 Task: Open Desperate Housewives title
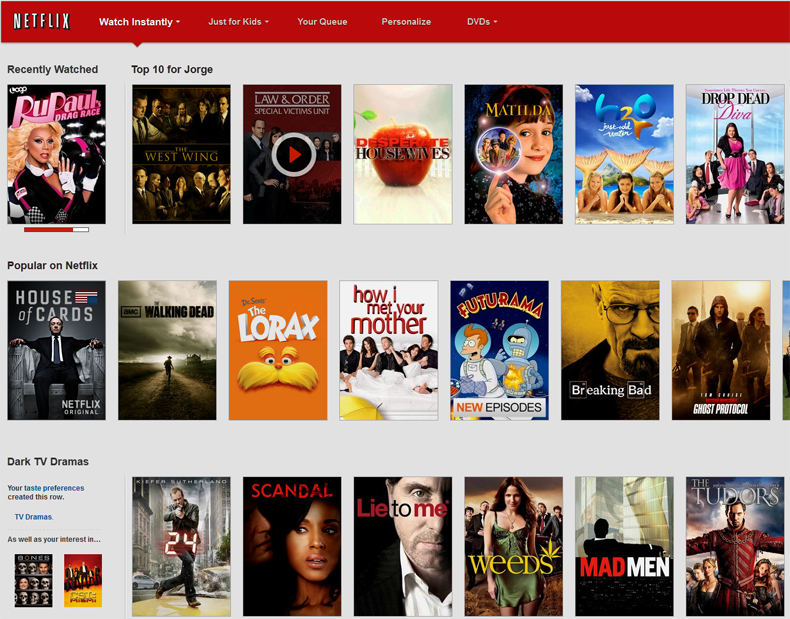(x=403, y=154)
